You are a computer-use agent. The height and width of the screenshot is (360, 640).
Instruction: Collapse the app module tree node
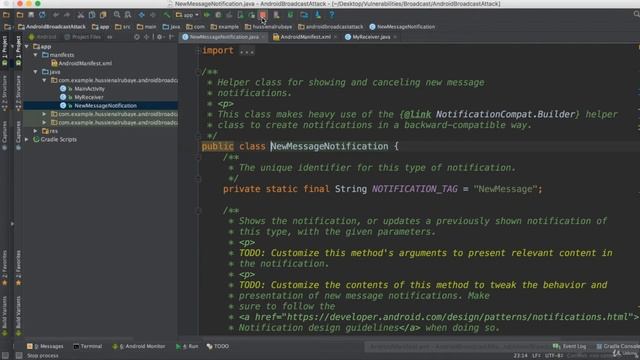(27, 47)
